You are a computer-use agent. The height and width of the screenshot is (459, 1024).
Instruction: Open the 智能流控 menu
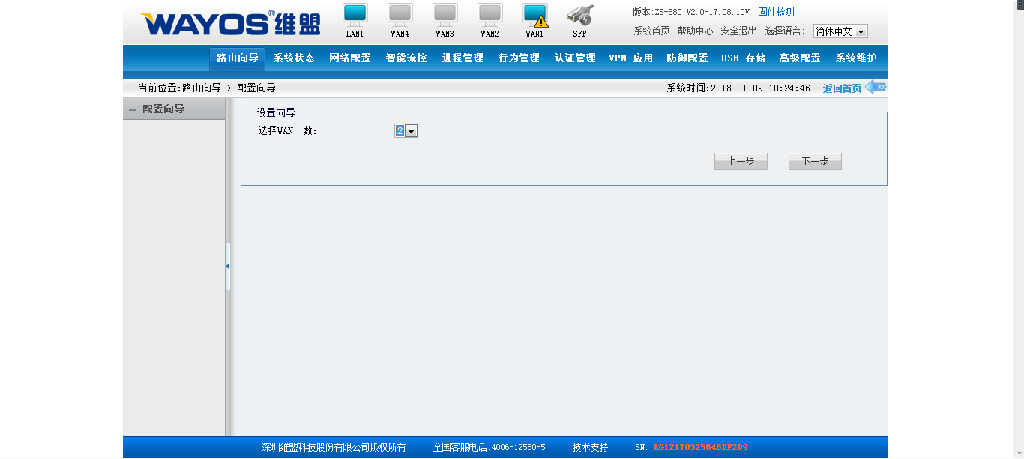[x=406, y=58]
